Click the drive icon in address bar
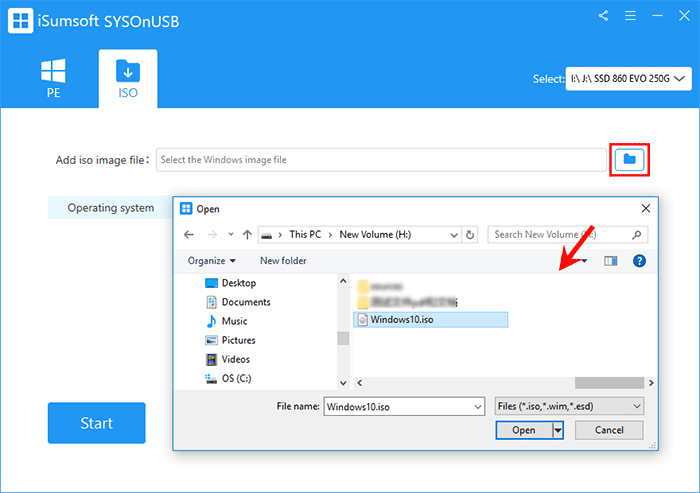The width and height of the screenshot is (700, 493). [267, 235]
